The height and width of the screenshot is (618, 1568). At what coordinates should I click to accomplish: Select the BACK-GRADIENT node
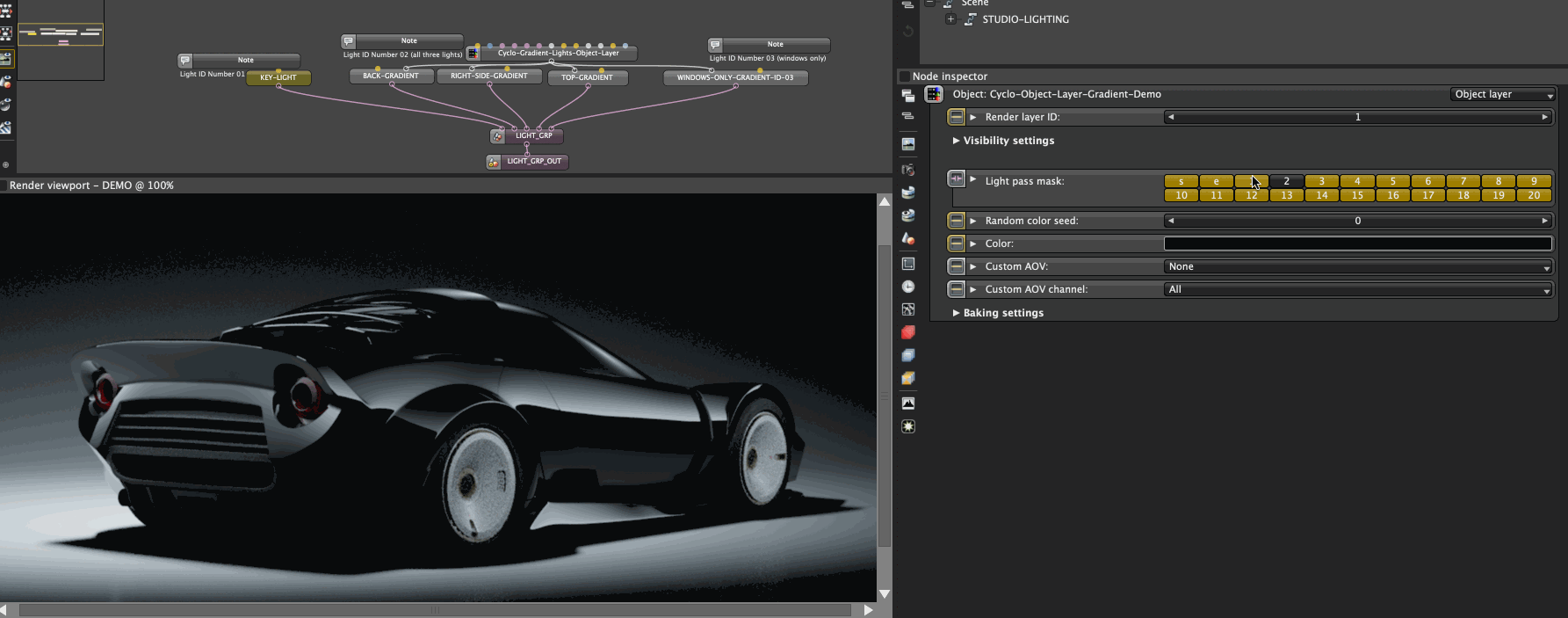click(391, 76)
